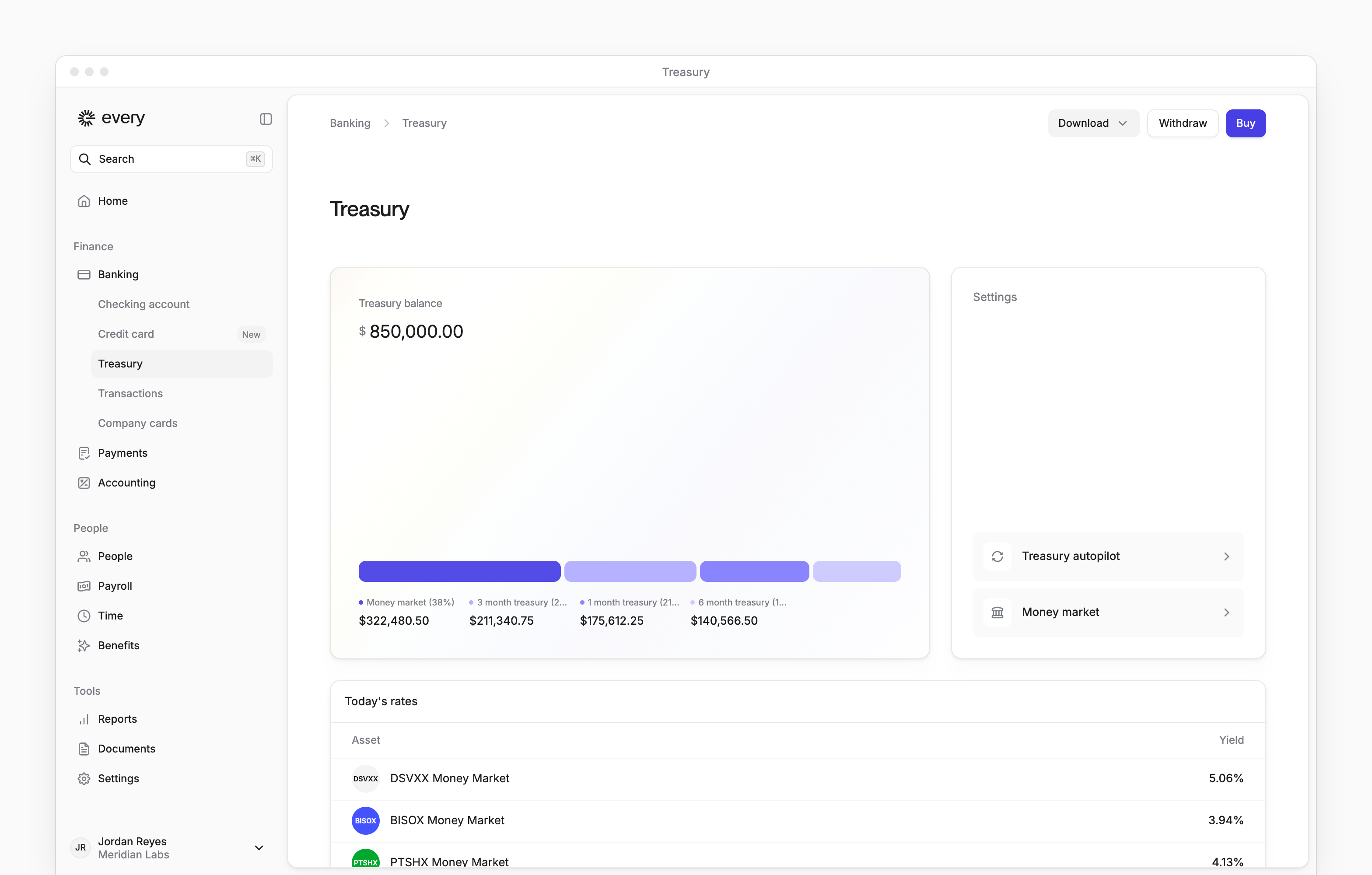Click the 3.94% yield value
This screenshot has width=1372, height=875.
tap(1225, 820)
